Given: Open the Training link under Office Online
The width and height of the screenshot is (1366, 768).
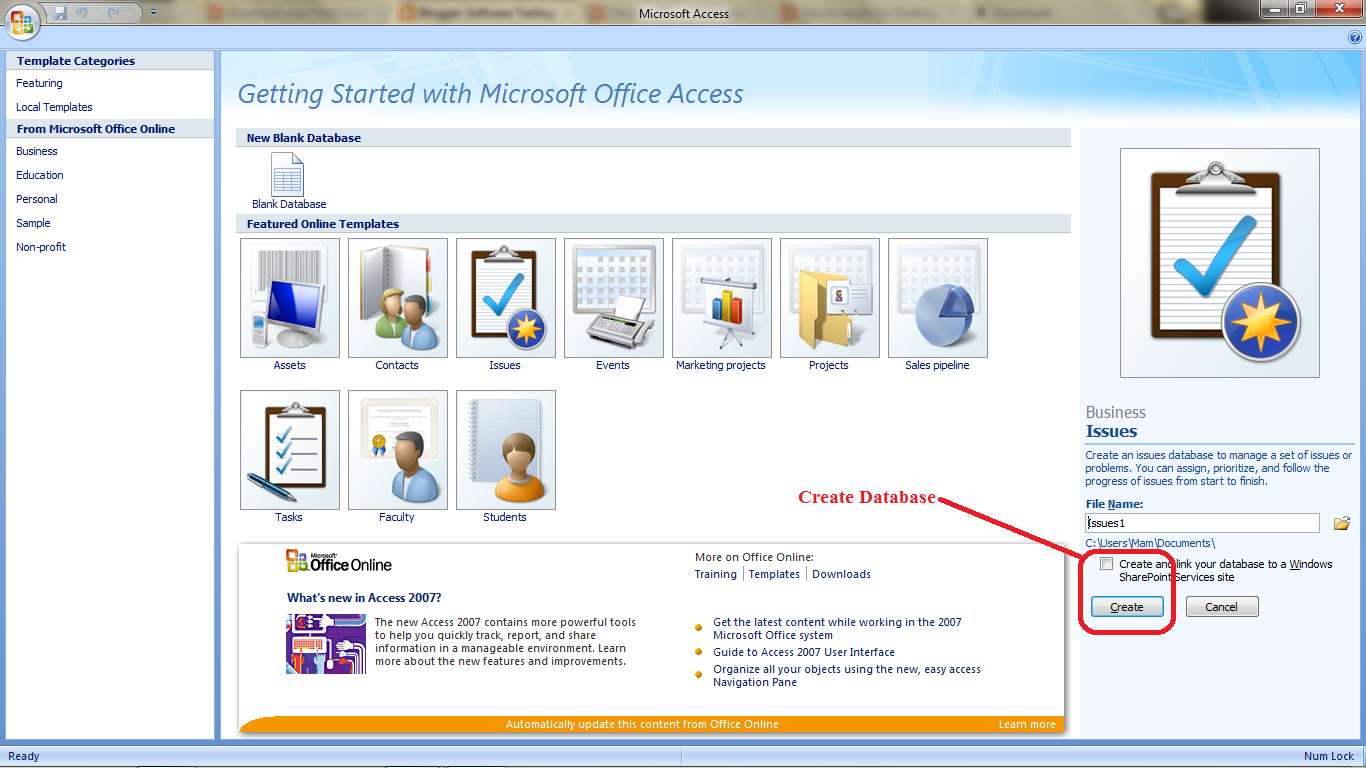Looking at the screenshot, I should (x=716, y=574).
